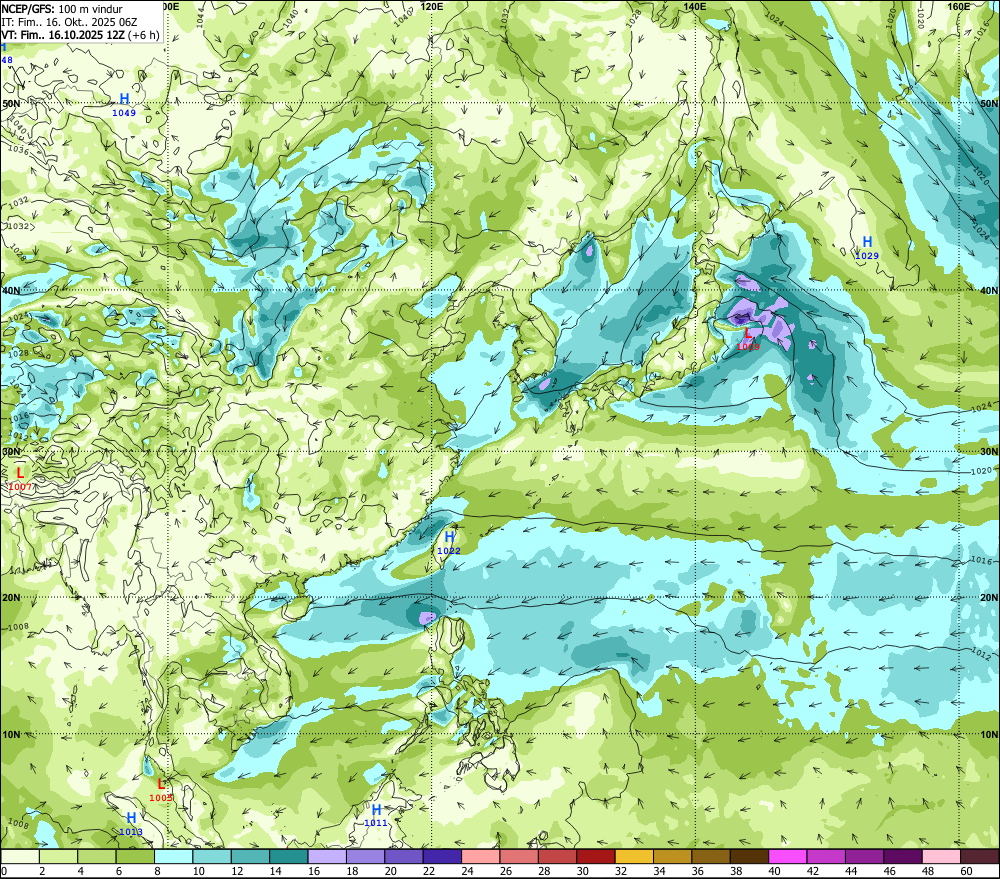Select the dark maroon swatch after 60

pyautogui.click(x=980, y=856)
